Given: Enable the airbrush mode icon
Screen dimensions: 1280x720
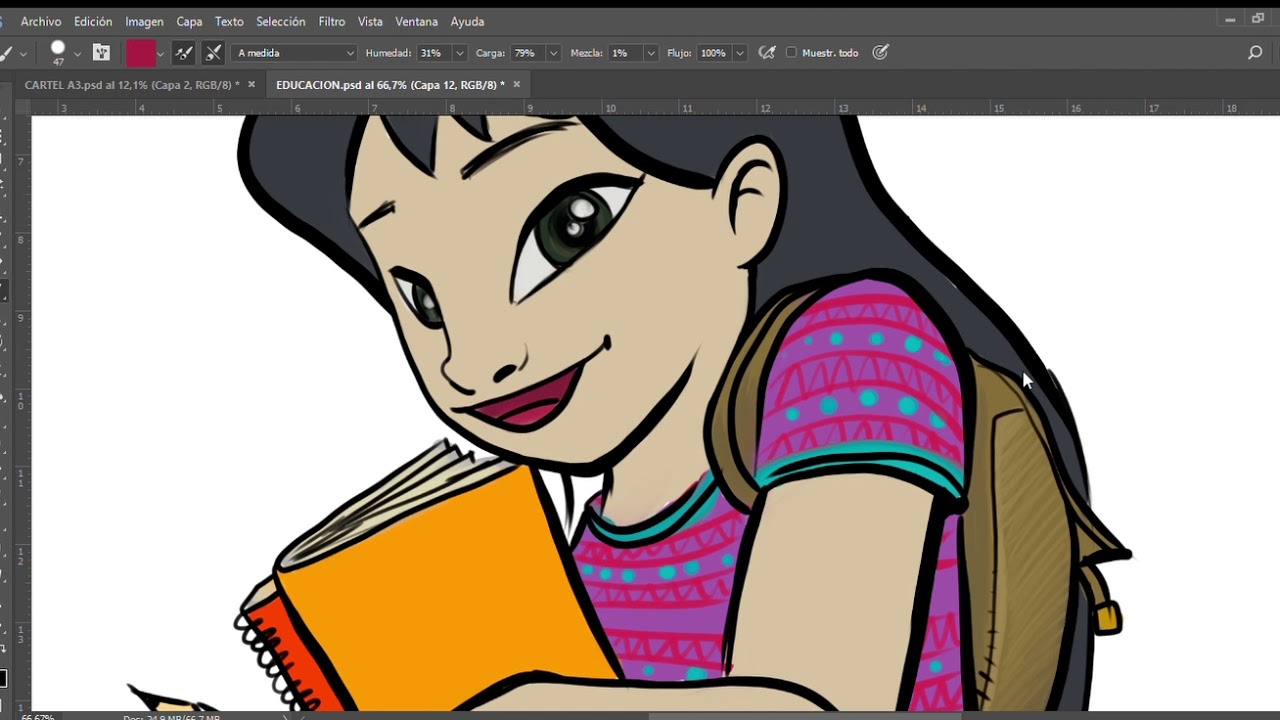Looking at the screenshot, I should click(767, 53).
